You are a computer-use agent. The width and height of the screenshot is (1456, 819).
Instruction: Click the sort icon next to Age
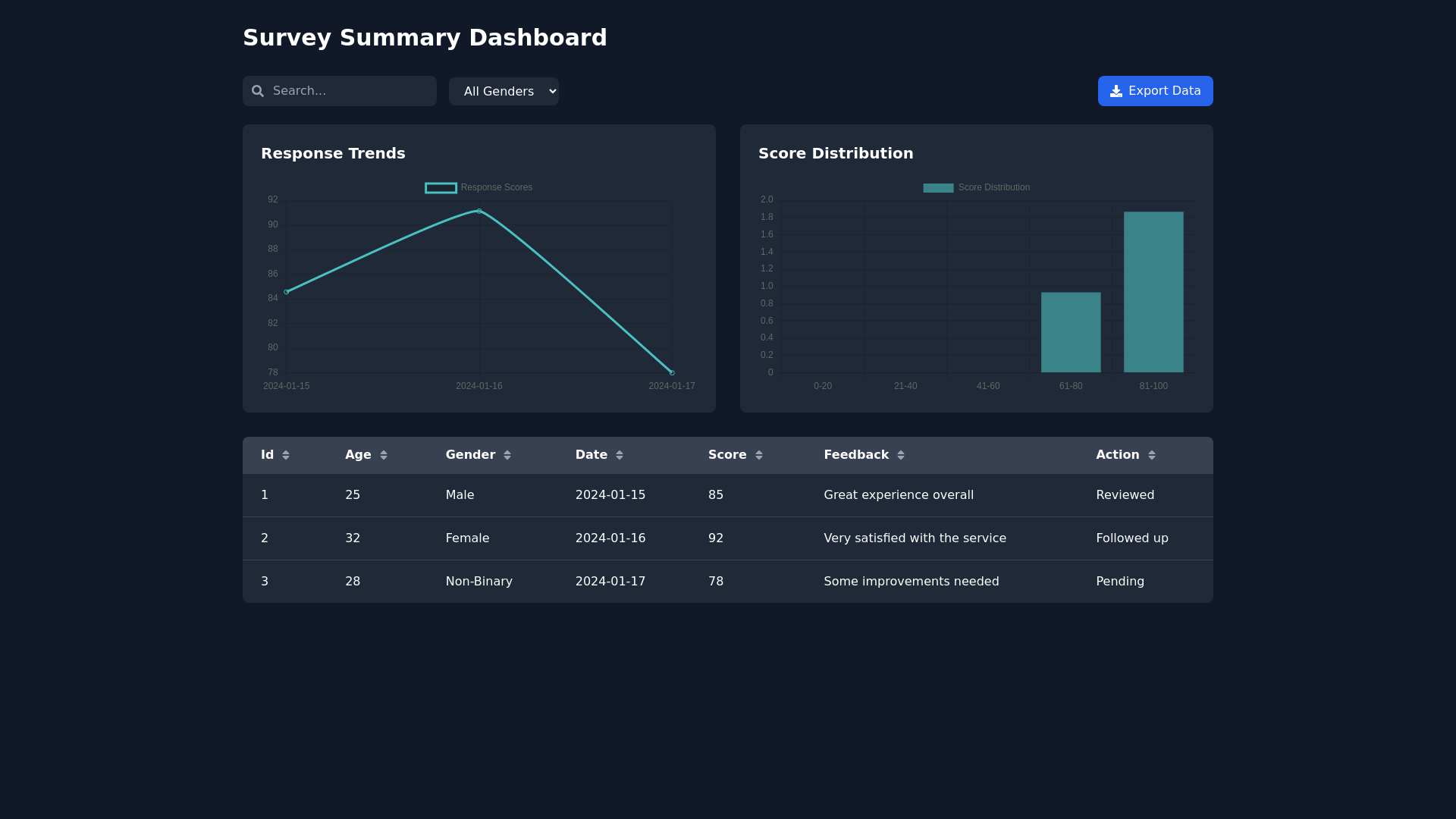pos(384,454)
